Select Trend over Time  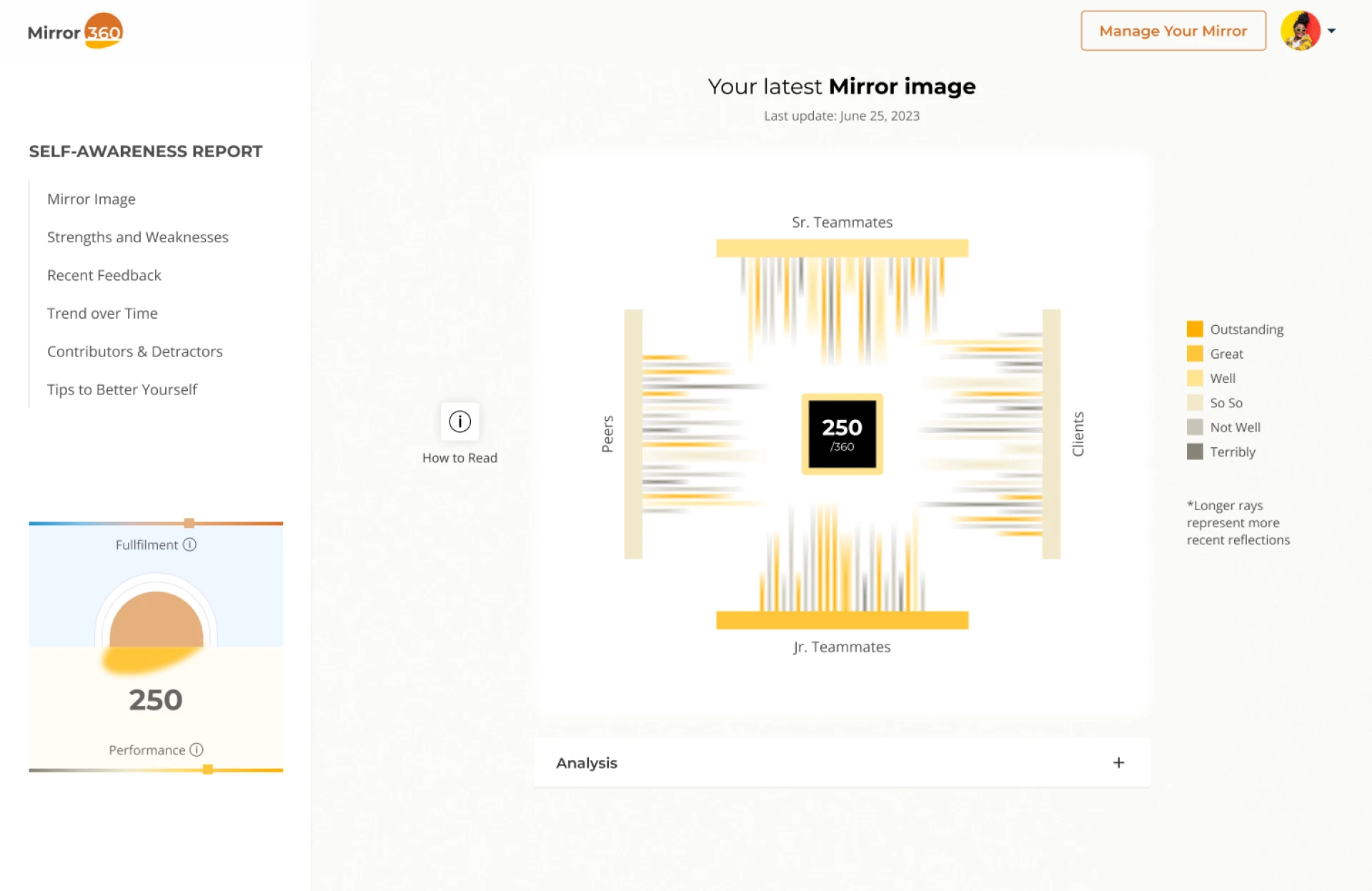102,313
